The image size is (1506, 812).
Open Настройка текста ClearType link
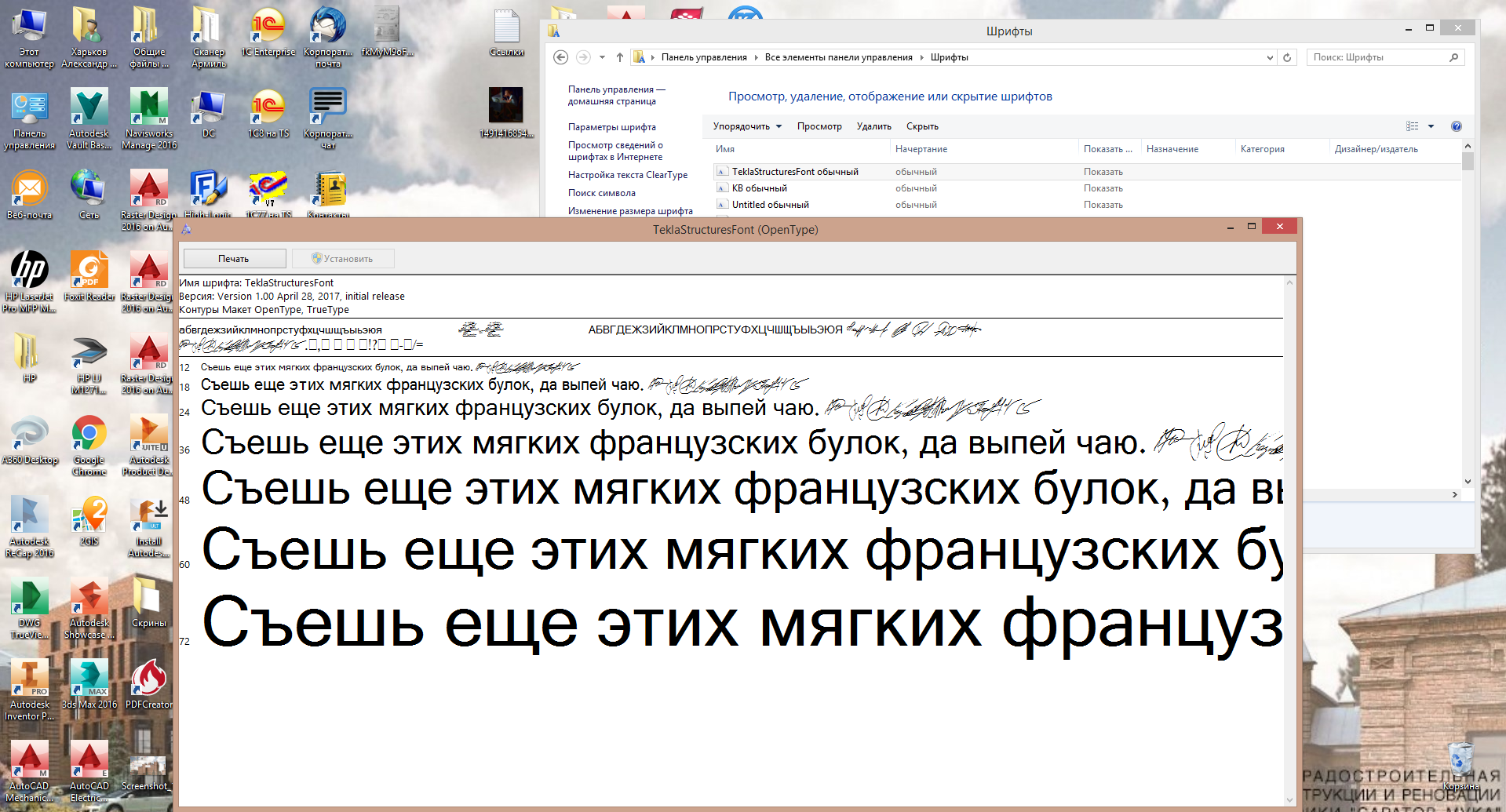tap(628, 175)
